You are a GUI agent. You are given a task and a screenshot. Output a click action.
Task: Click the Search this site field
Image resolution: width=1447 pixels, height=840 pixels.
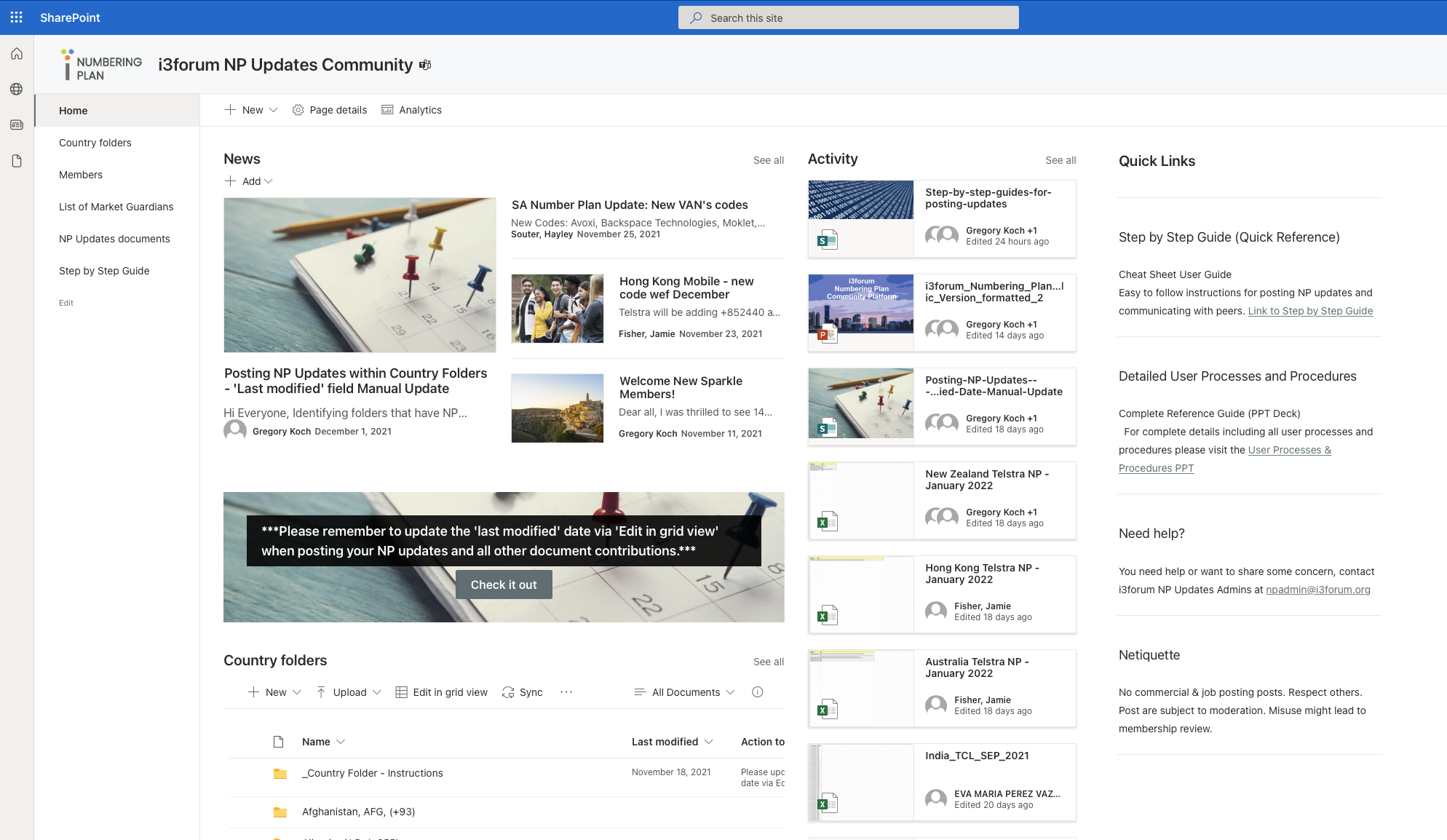[x=849, y=17]
